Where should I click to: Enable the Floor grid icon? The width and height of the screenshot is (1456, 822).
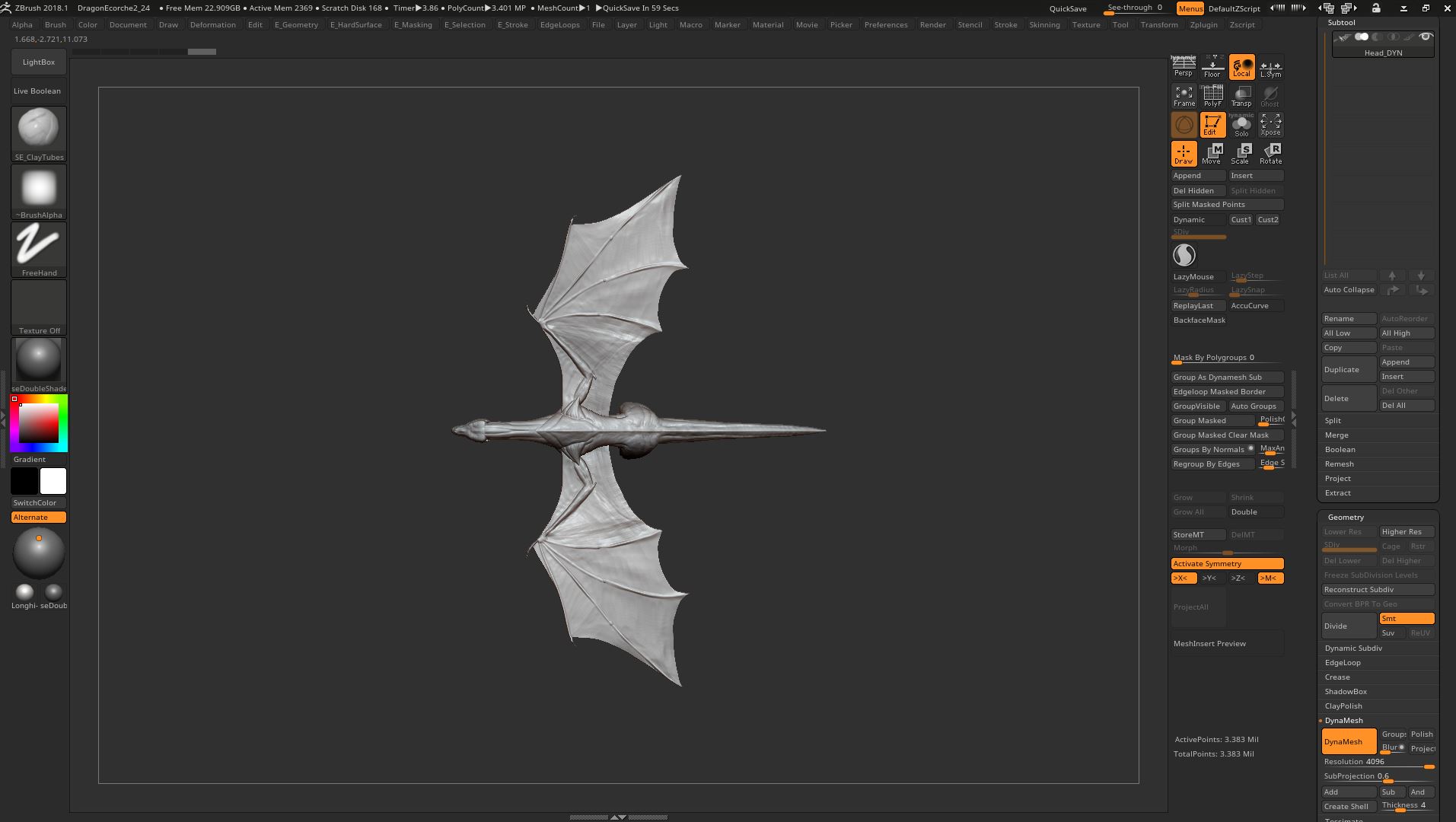1212,67
